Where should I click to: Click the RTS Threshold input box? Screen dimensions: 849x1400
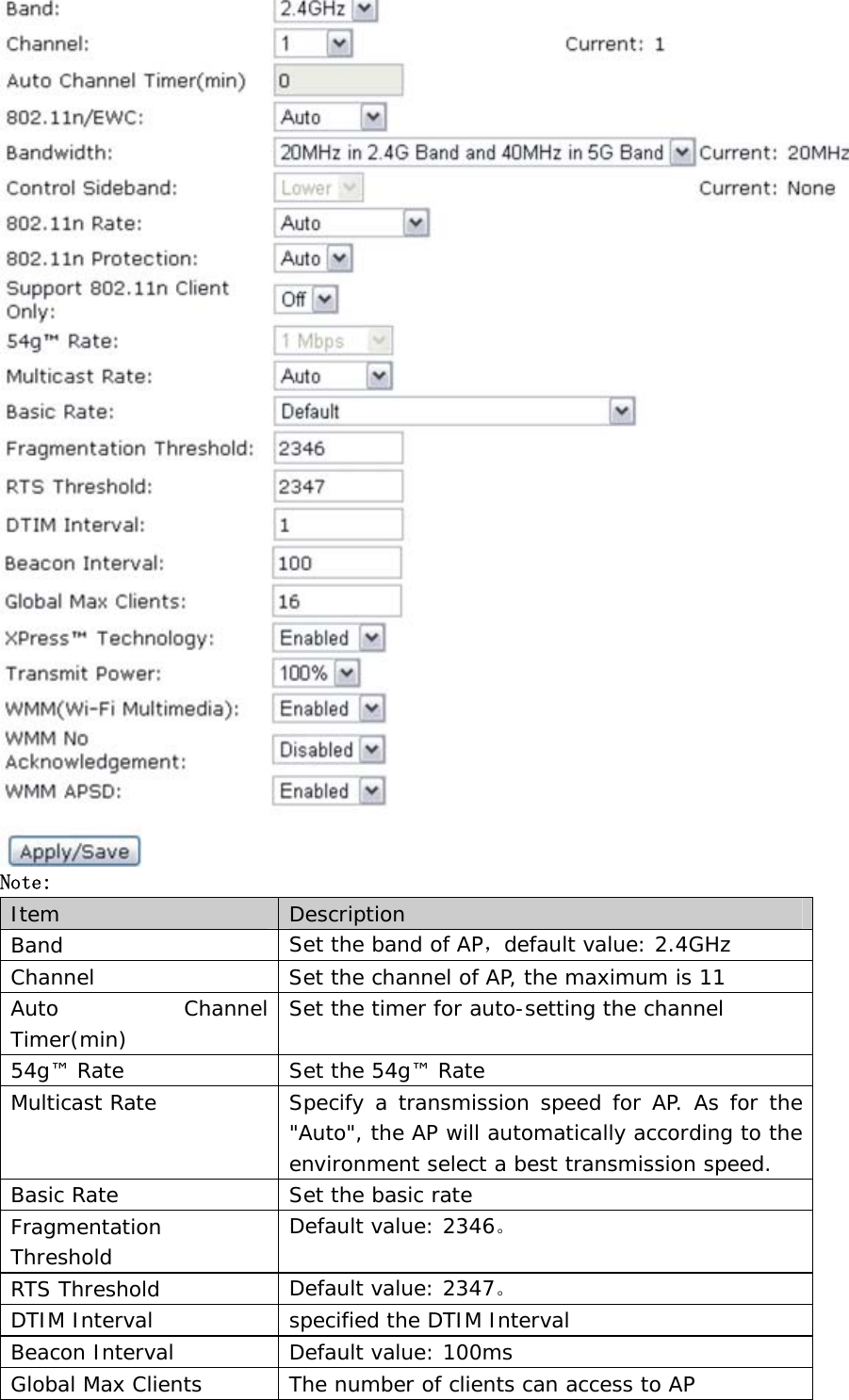[x=336, y=485]
